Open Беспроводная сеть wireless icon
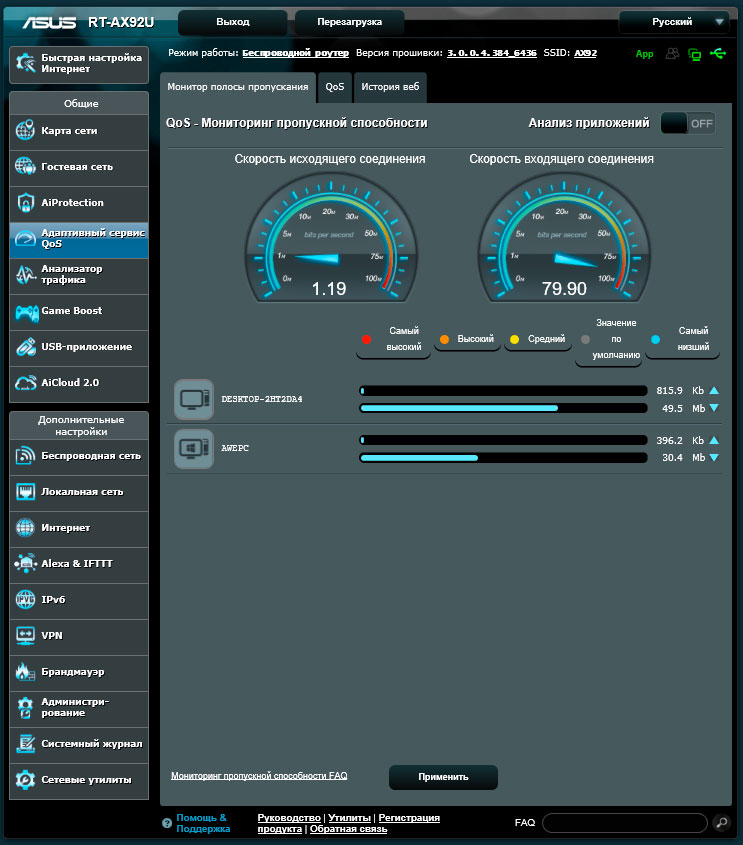Image resolution: width=743 pixels, height=845 pixels. [x=25, y=456]
